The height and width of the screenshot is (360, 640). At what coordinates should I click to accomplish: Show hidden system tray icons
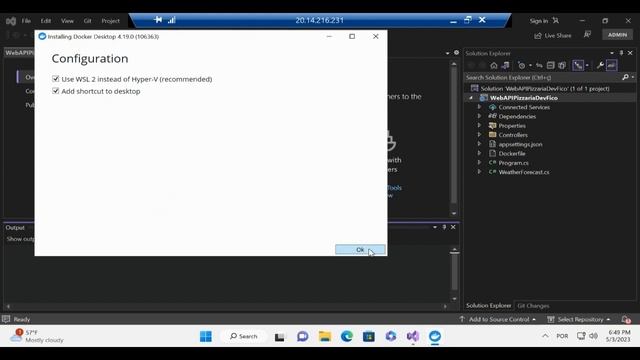point(545,336)
